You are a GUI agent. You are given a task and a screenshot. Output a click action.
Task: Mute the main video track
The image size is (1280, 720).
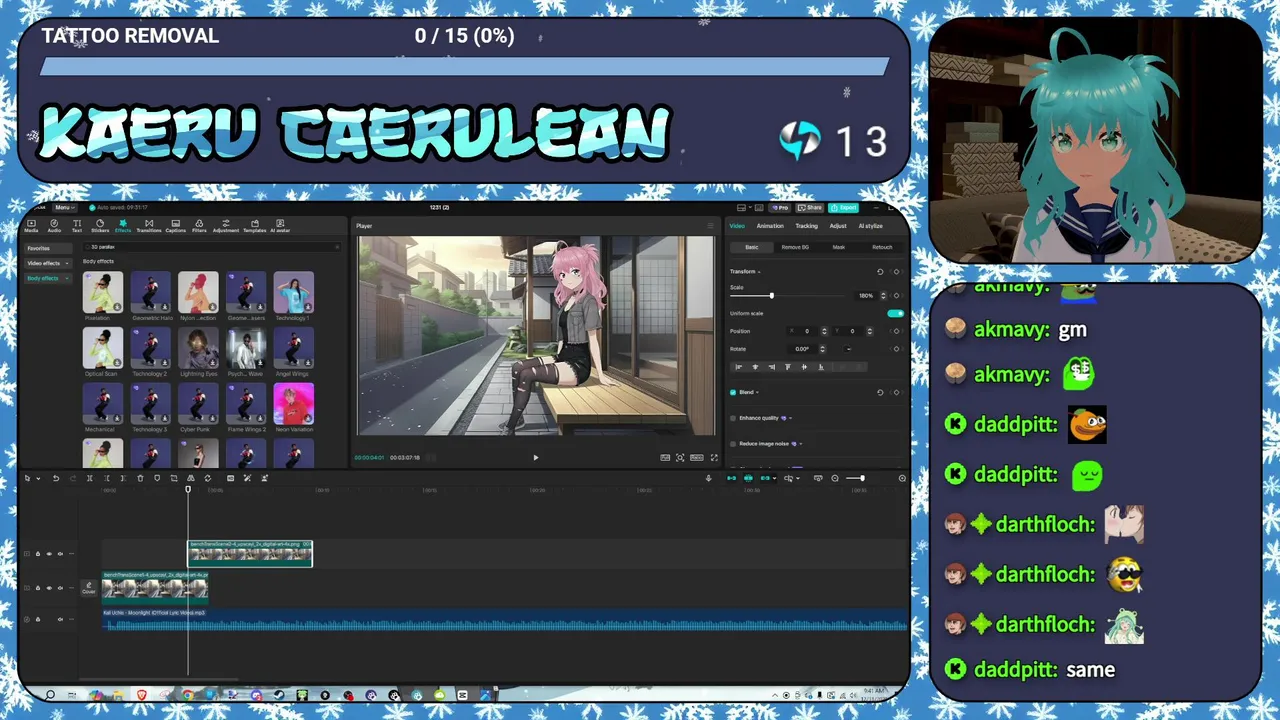tap(60, 588)
